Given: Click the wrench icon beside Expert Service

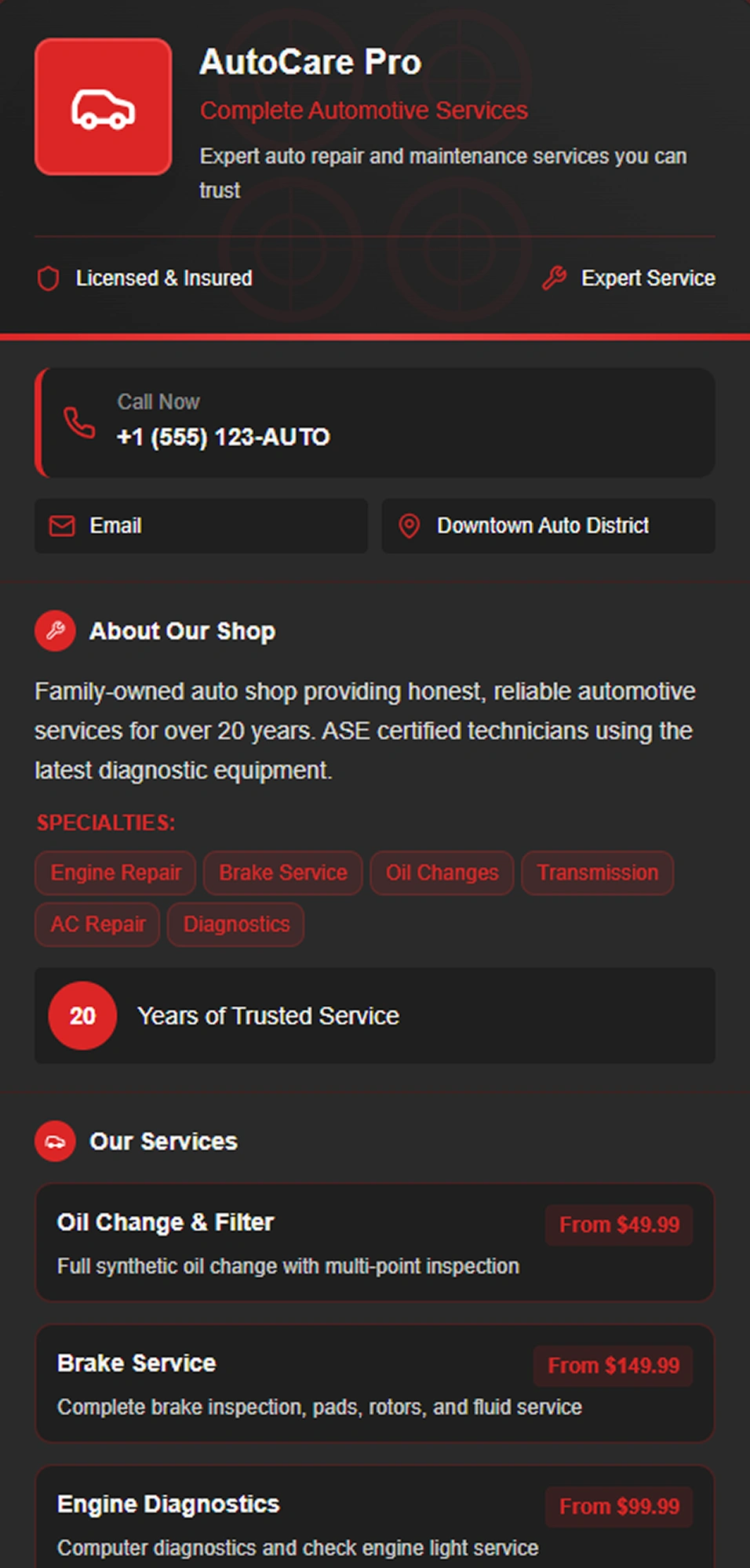Looking at the screenshot, I should coord(555,278).
